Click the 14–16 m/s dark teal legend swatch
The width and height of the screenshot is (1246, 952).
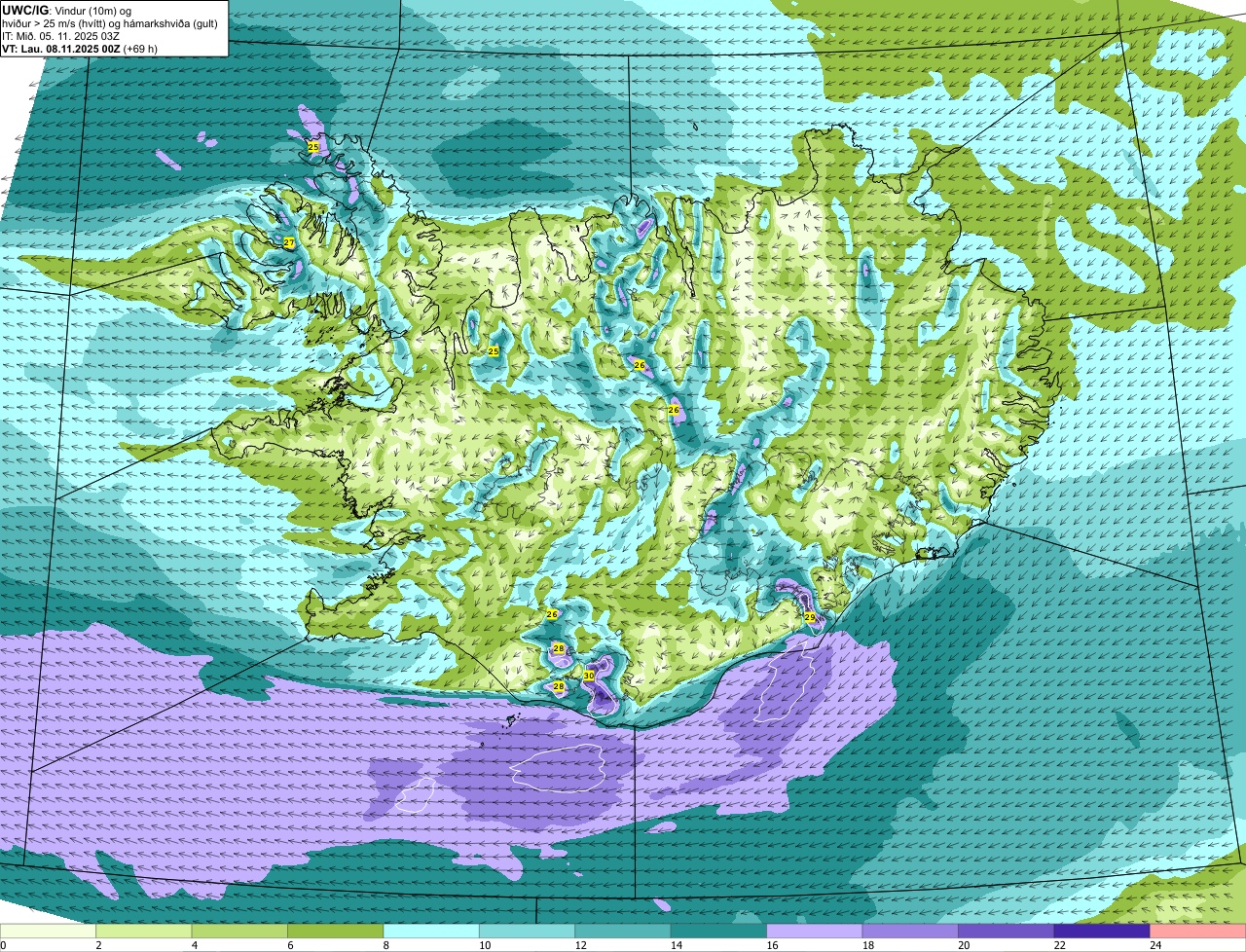click(x=719, y=932)
